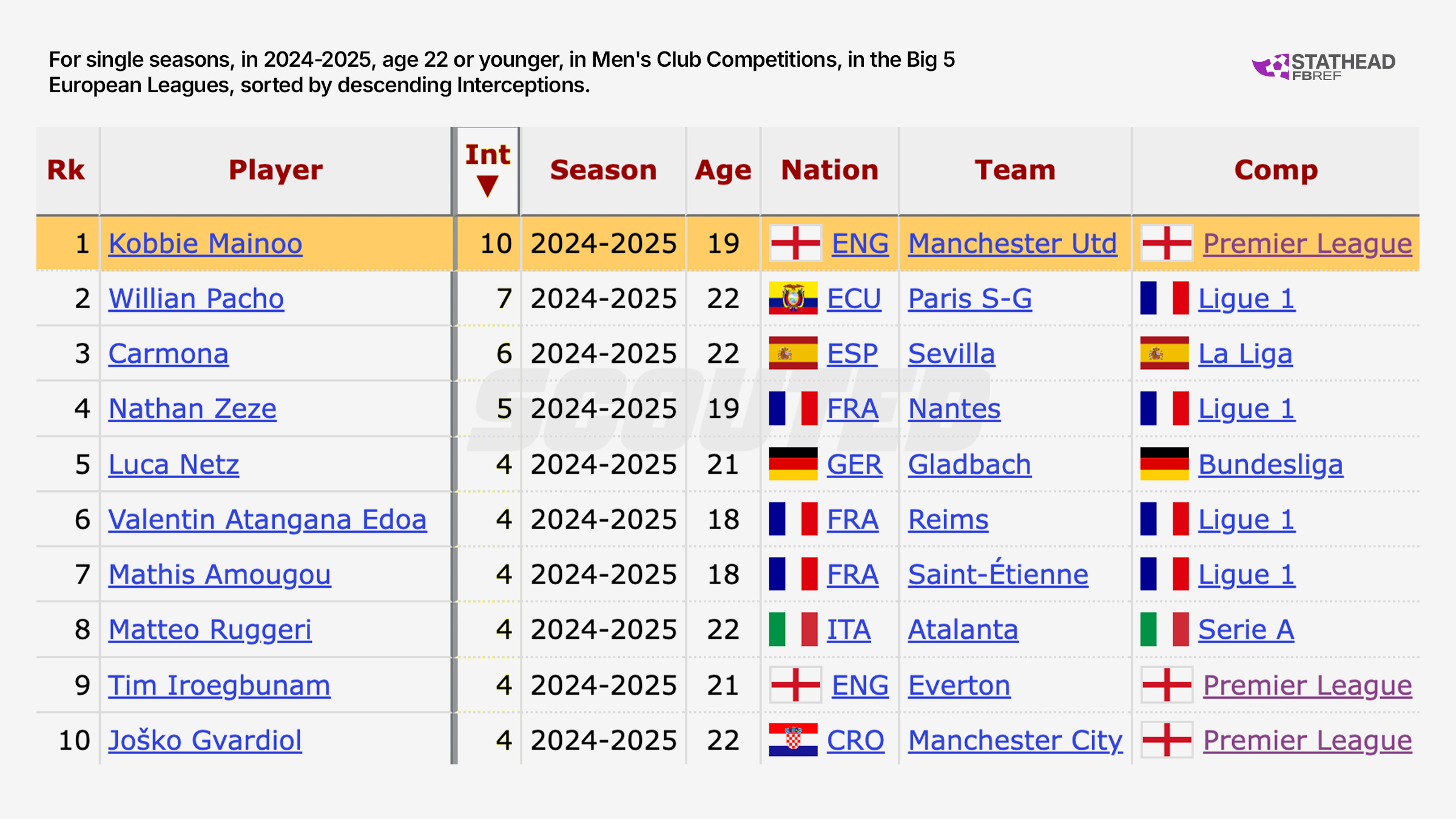Click Valentin Atangana Edoa's name
1456x819 pixels.
click(267, 520)
